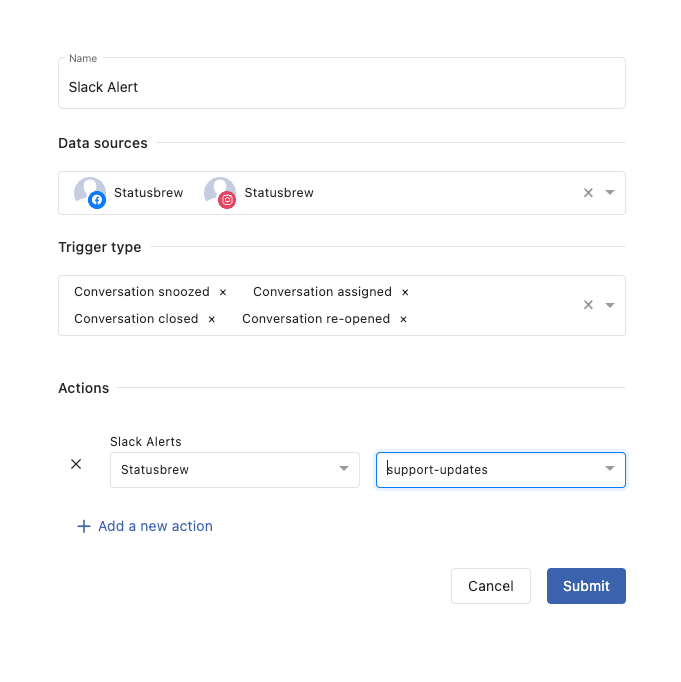Expand the Data sources dropdown arrow
Image resolution: width=681 pixels, height=682 pixels.
[x=610, y=193]
